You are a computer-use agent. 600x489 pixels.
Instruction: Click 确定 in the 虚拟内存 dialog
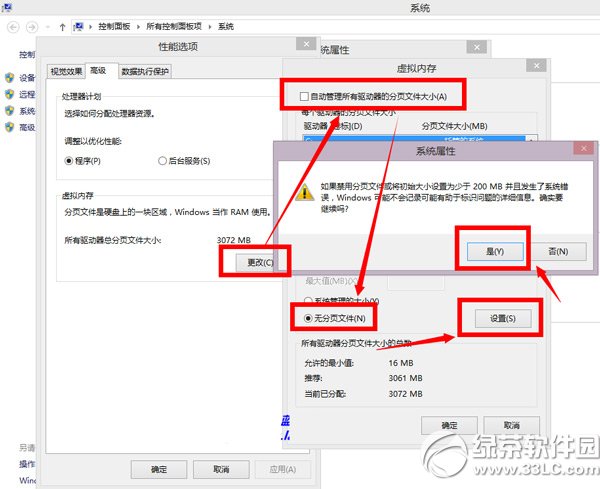tap(449, 425)
